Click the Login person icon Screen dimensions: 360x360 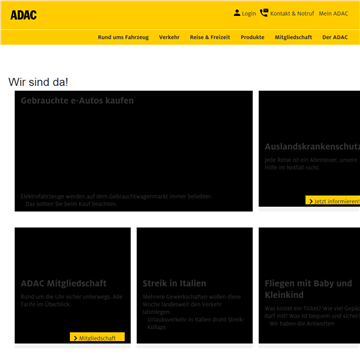tap(237, 13)
